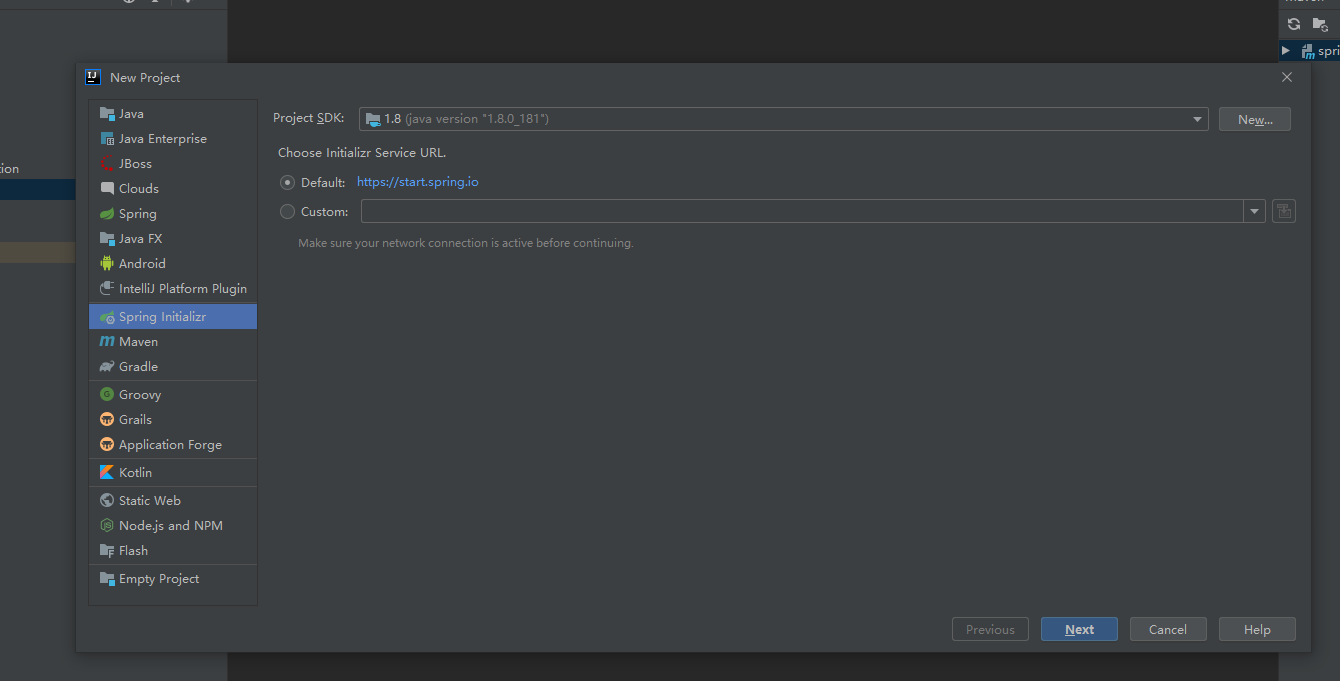Select Empty Project in the list

point(172,579)
